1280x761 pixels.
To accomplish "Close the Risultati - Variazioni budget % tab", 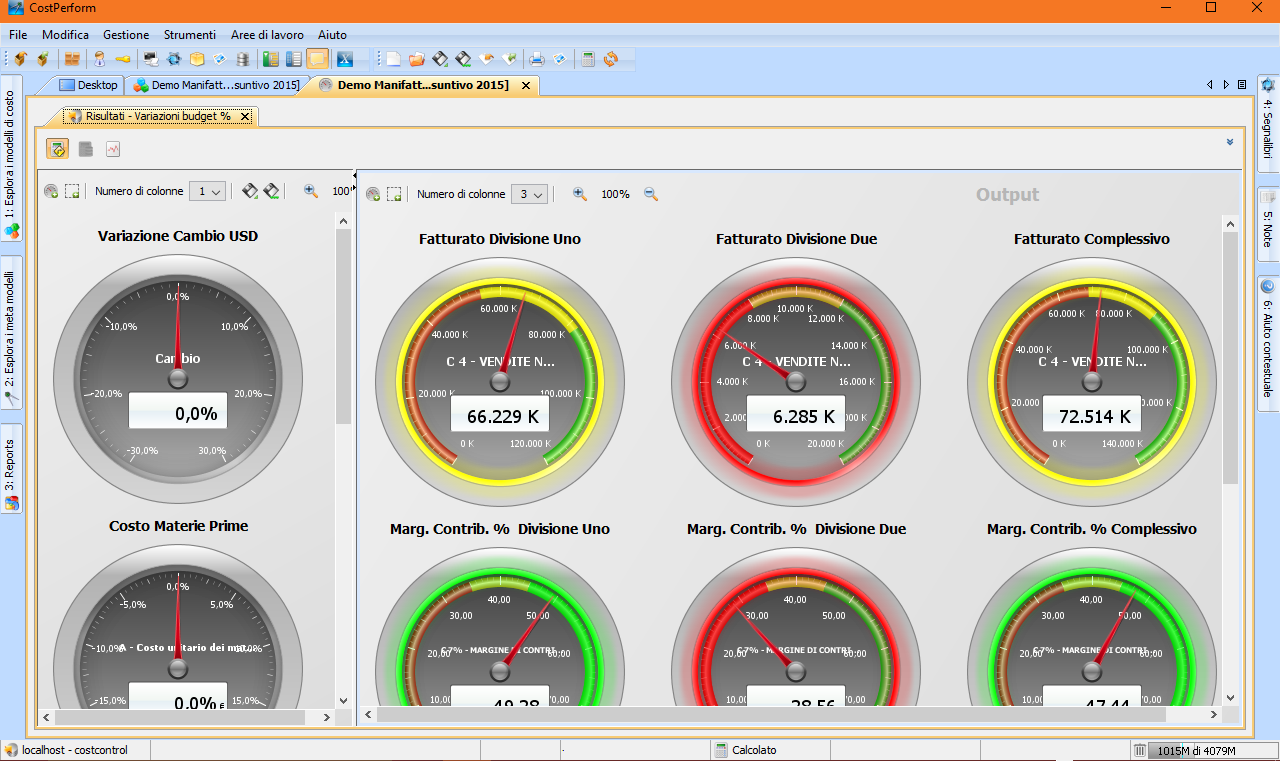I will point(245,116).
